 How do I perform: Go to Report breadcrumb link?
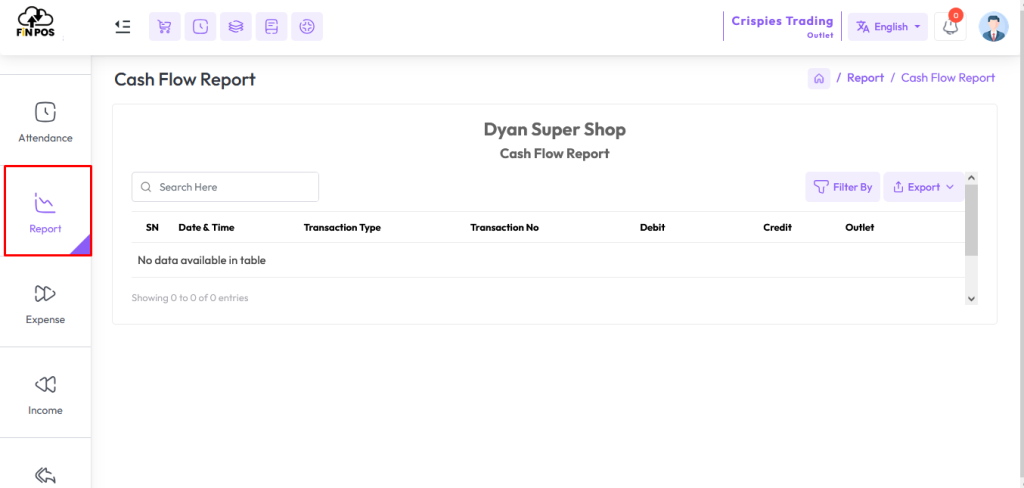tap(865, 78)
